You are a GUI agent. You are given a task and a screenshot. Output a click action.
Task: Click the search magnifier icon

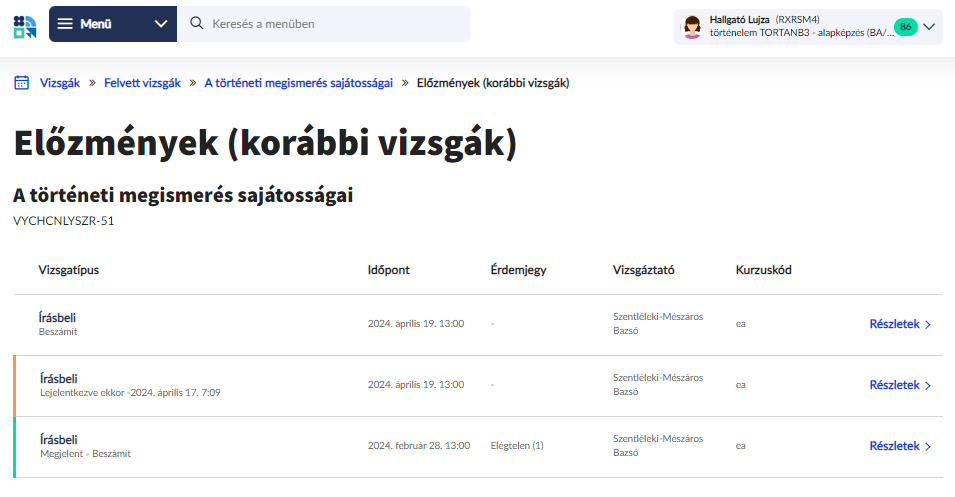tap(196, 24)
